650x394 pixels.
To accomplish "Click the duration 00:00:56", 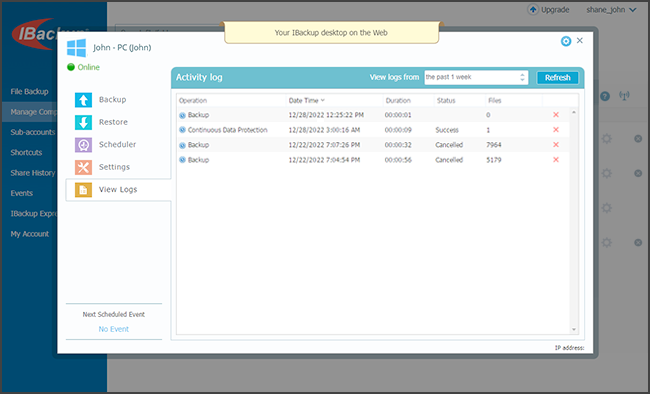I will click(398, 160).
